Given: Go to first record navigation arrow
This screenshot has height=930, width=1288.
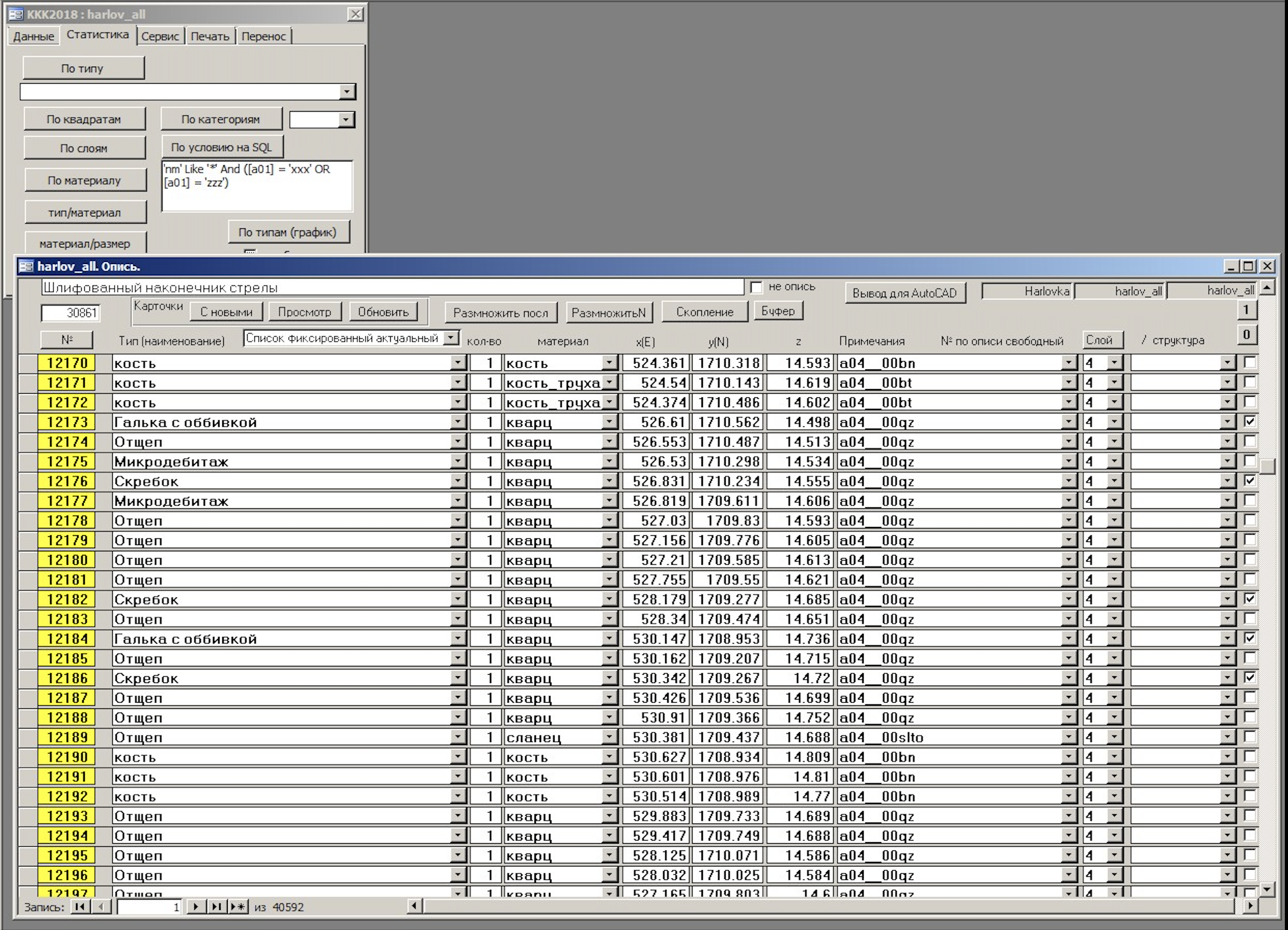Looking at the screenshot, I should 80,907.
